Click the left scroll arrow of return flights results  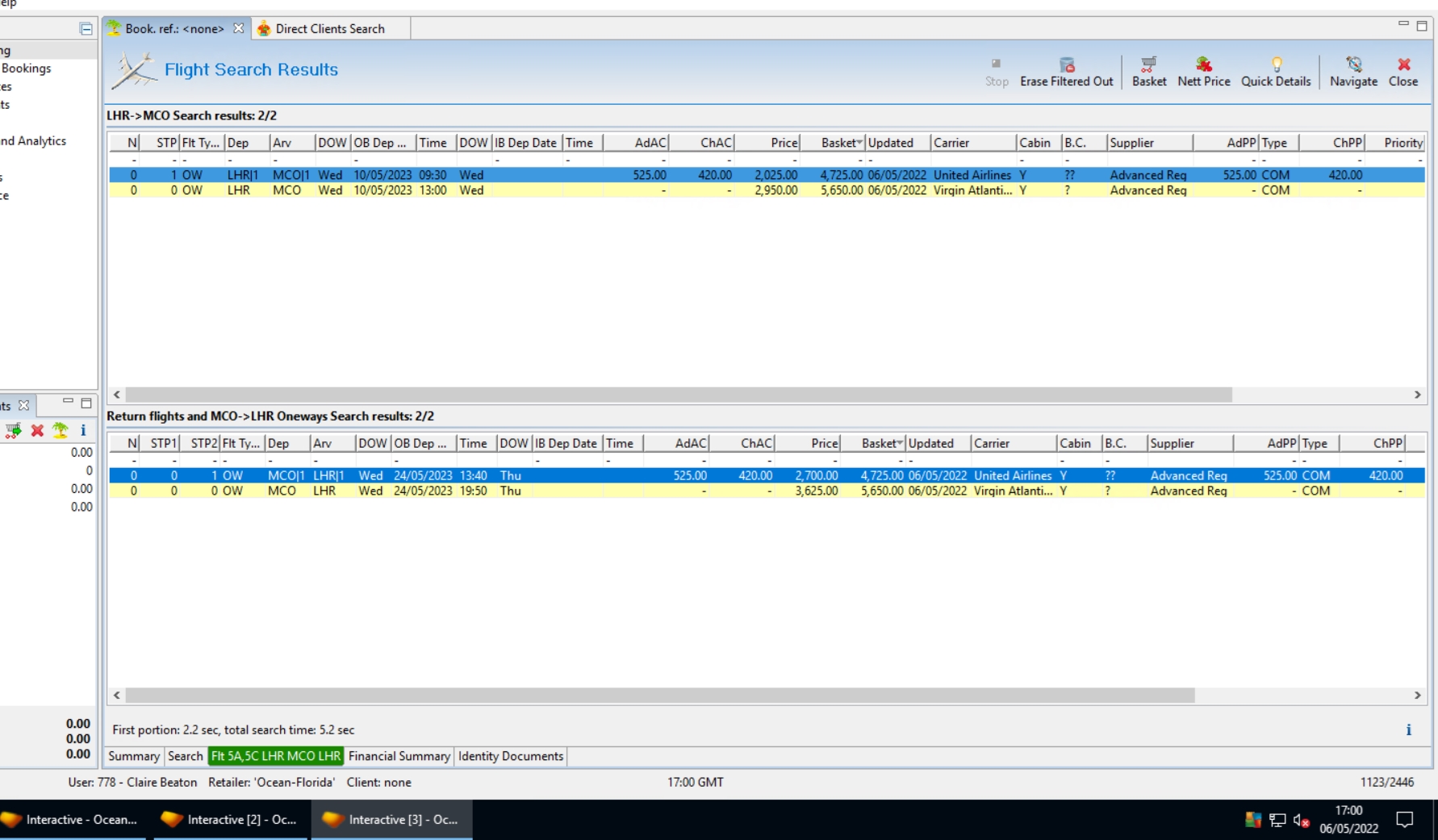[x=117, y=696]
